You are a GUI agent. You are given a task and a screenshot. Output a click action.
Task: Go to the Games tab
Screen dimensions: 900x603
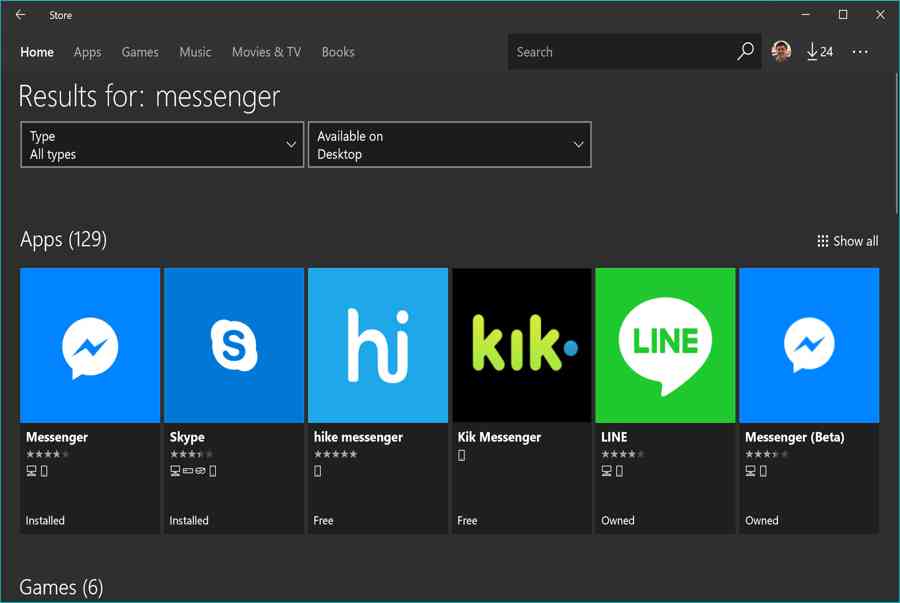click(x=140, y=52)
